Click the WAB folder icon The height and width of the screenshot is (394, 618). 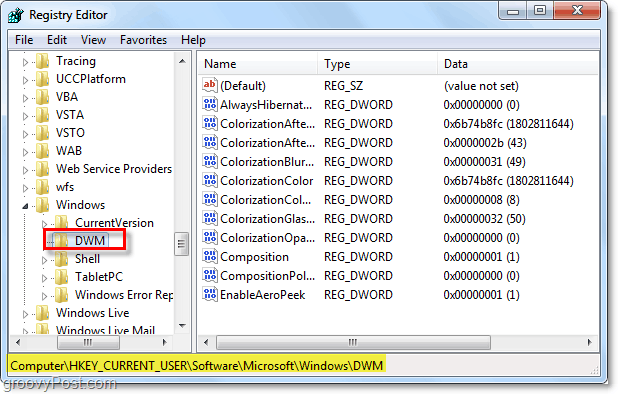click(x=43, y=151)
